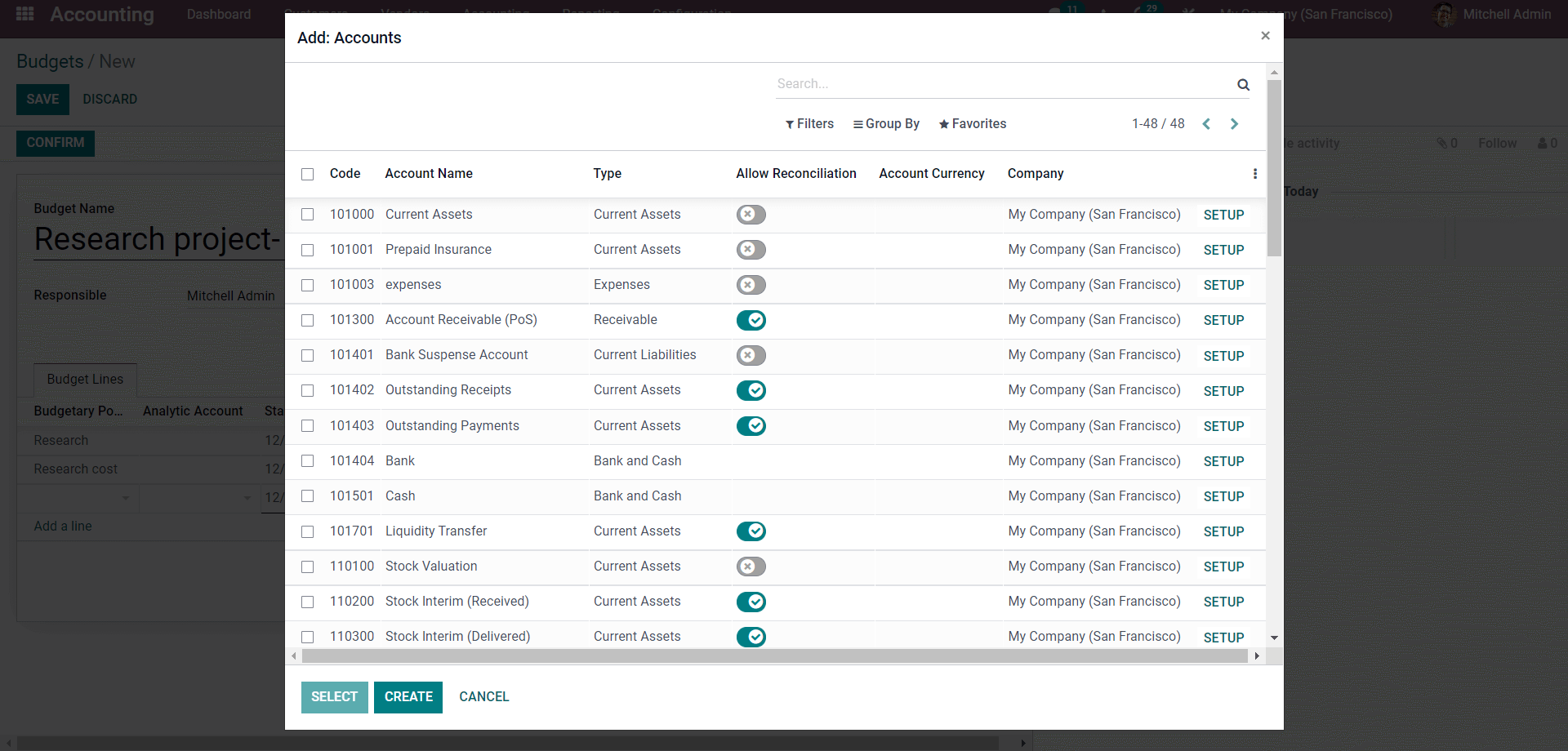Image resolution: width=1568 pixels, height=751 pixels.
Task: Click SETUP for 101404 Bank
Action: click(x=1223, y=461)
